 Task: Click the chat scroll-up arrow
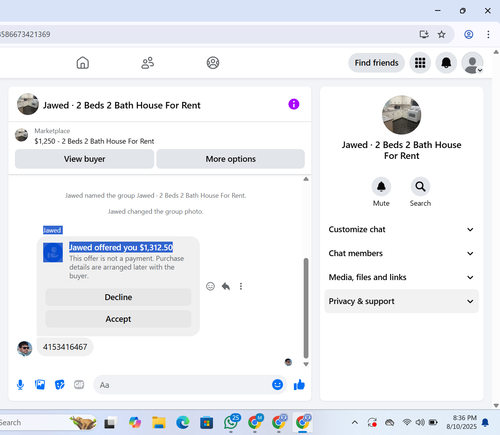click(306, 179)
